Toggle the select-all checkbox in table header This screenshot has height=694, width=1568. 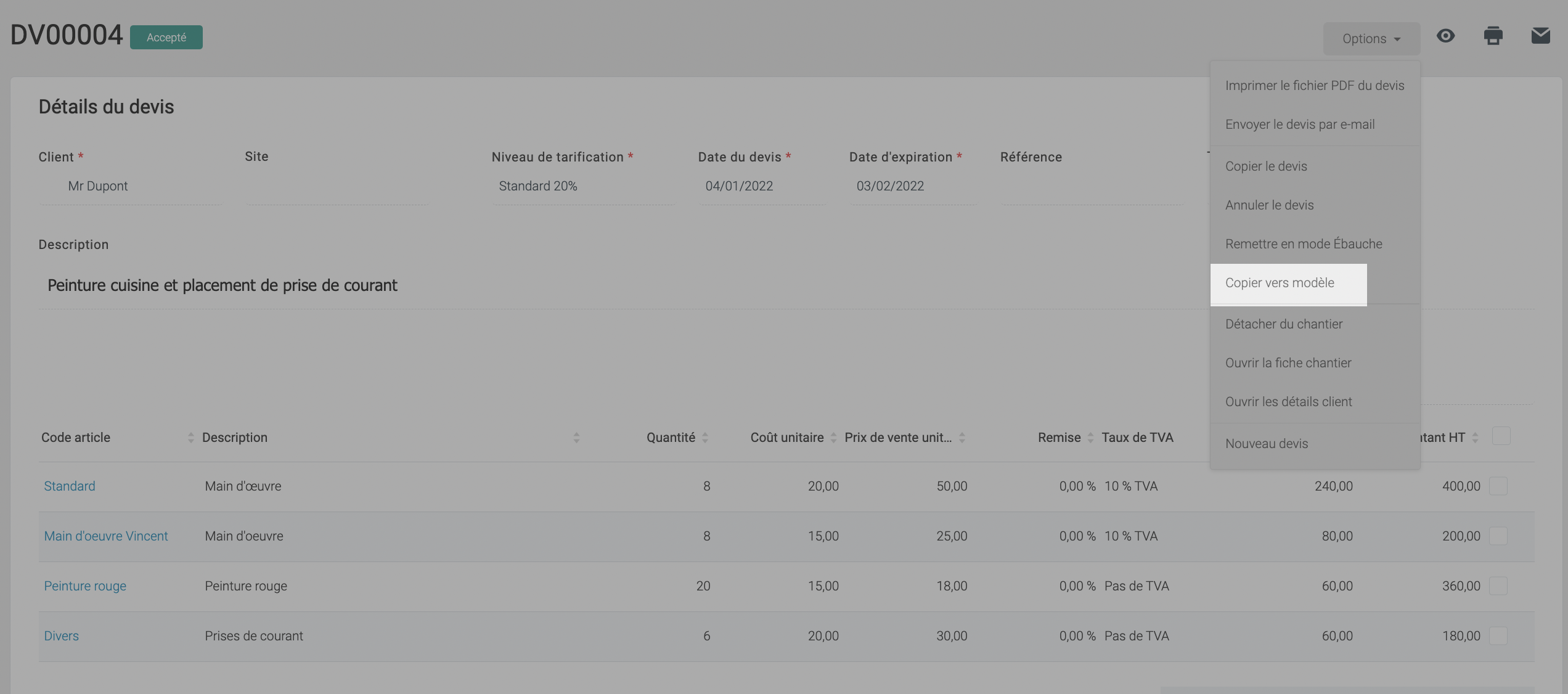point(1501,436)
